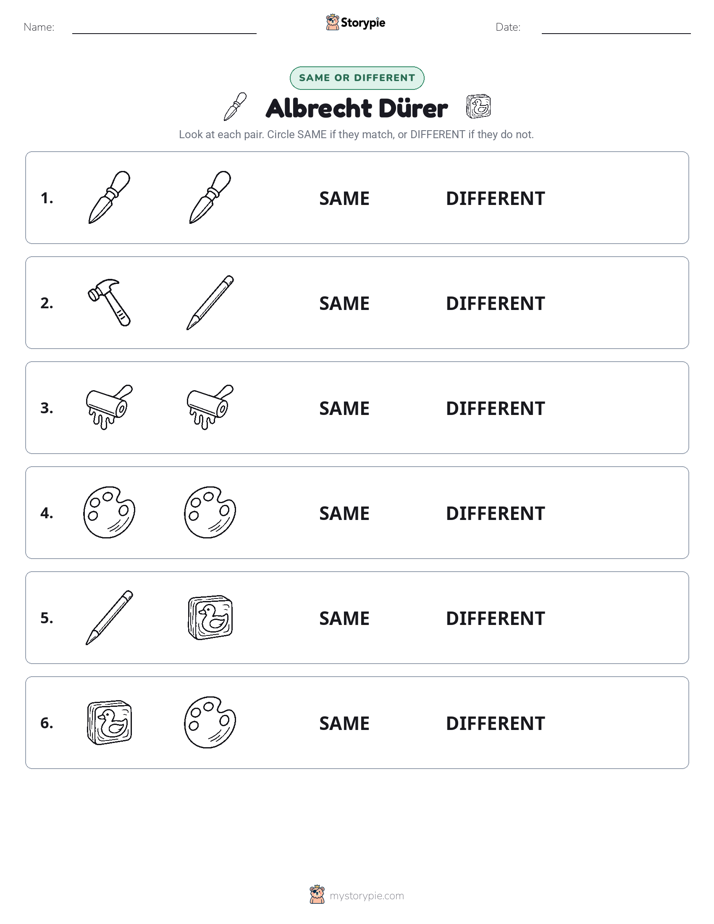Mark DIFFERENT for pair 6

[x=495, y=723]
